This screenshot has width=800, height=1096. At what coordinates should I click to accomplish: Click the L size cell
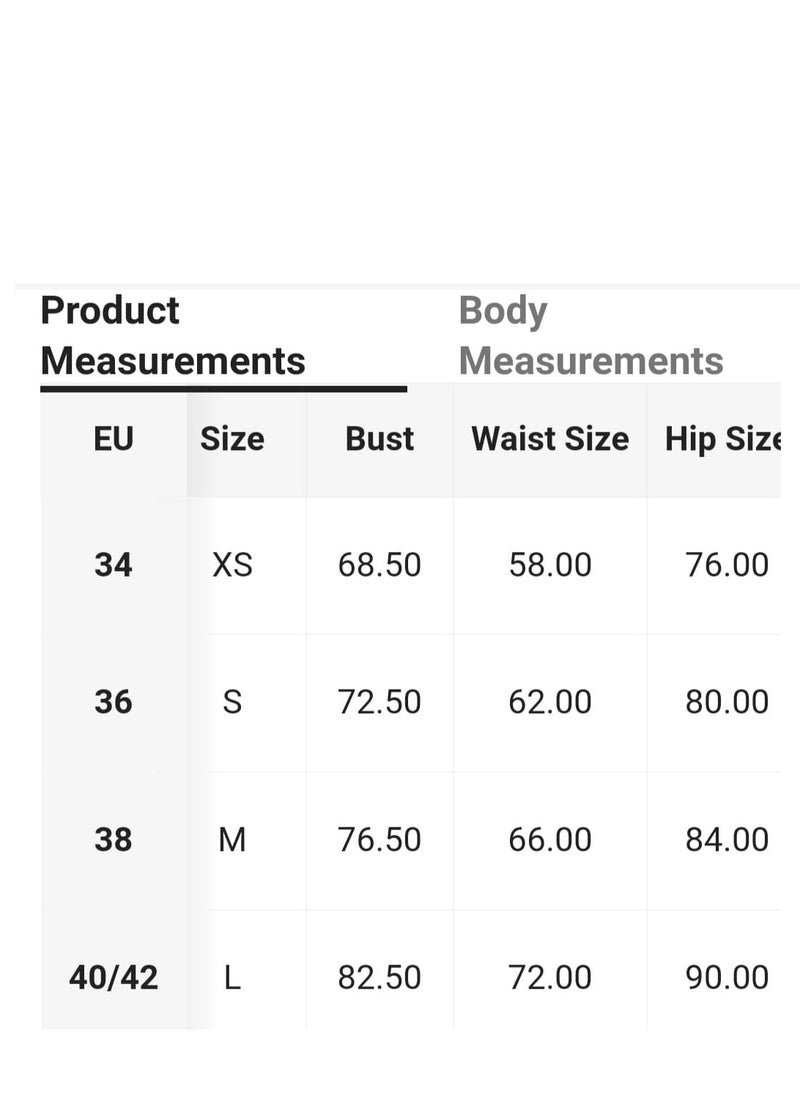click(x=232, y=977)
